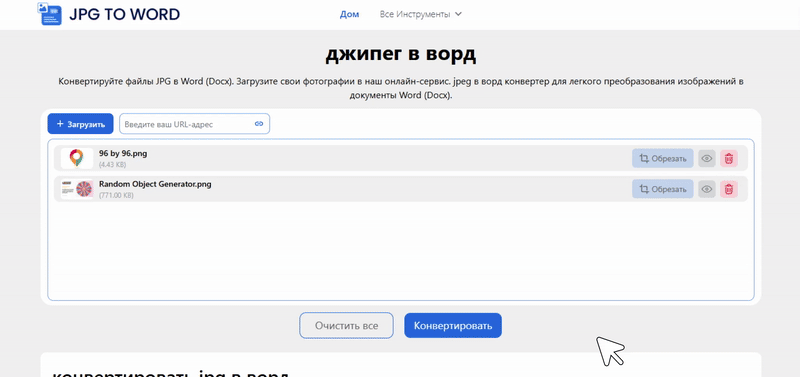Screen dimensions: 800x377
Task: Focus the Введите ваш URL-адрес field
Action: (x=194, y=124)
